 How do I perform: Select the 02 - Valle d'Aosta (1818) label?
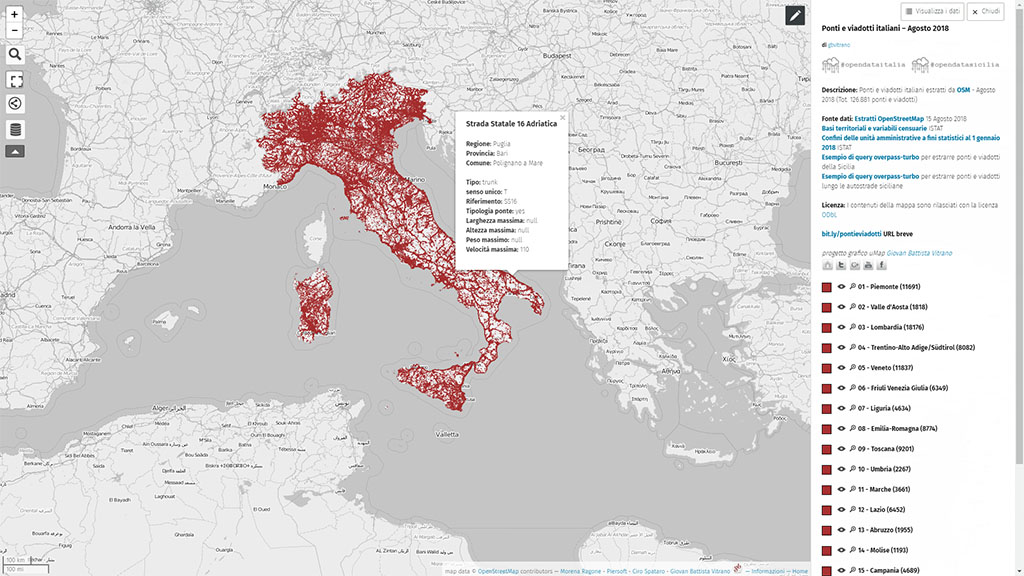[893, 307]
